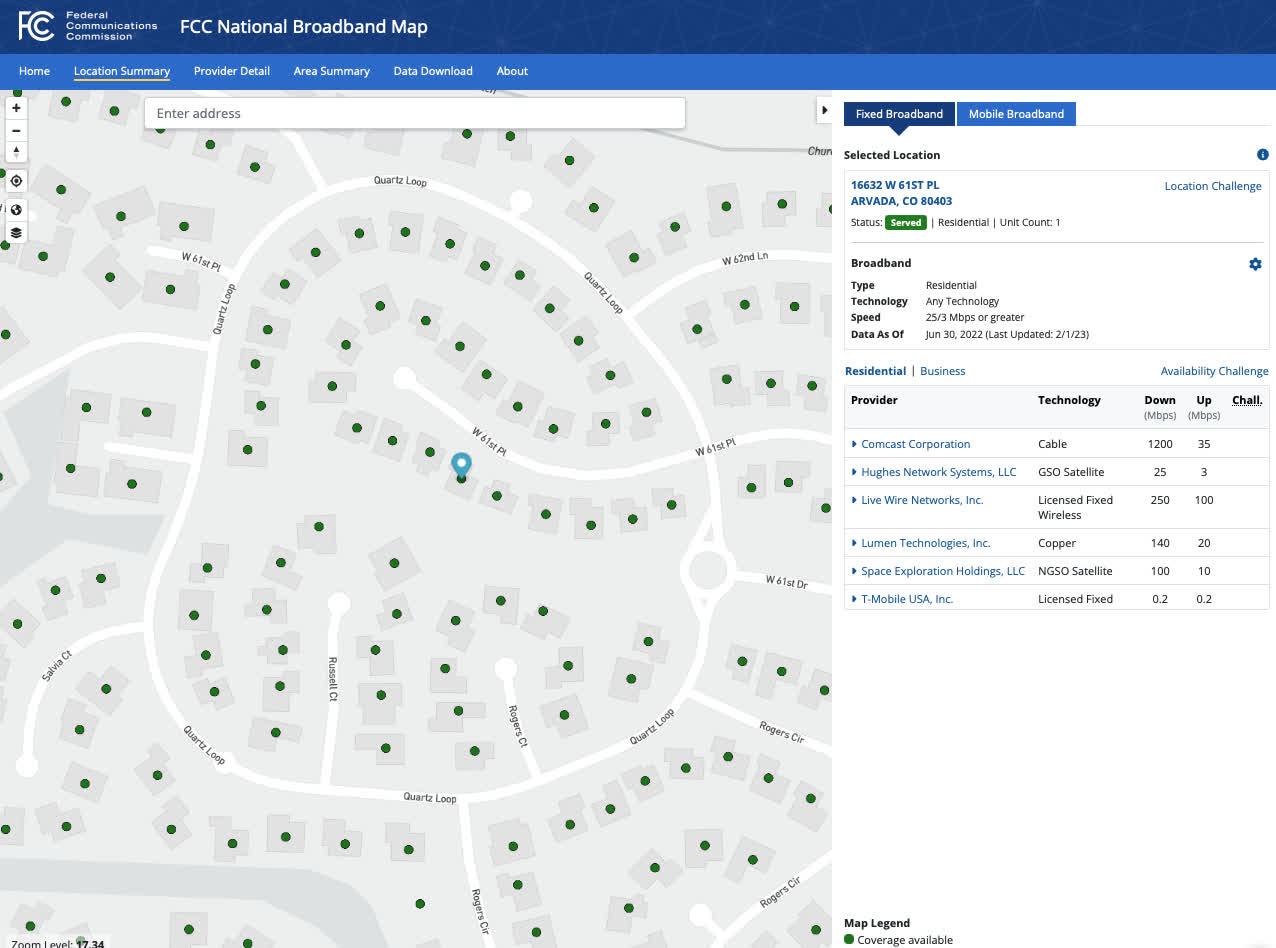The height and width of the screenshot is (948, 1276).
Task: Go to the Home menu item
Action: point(34,71)
